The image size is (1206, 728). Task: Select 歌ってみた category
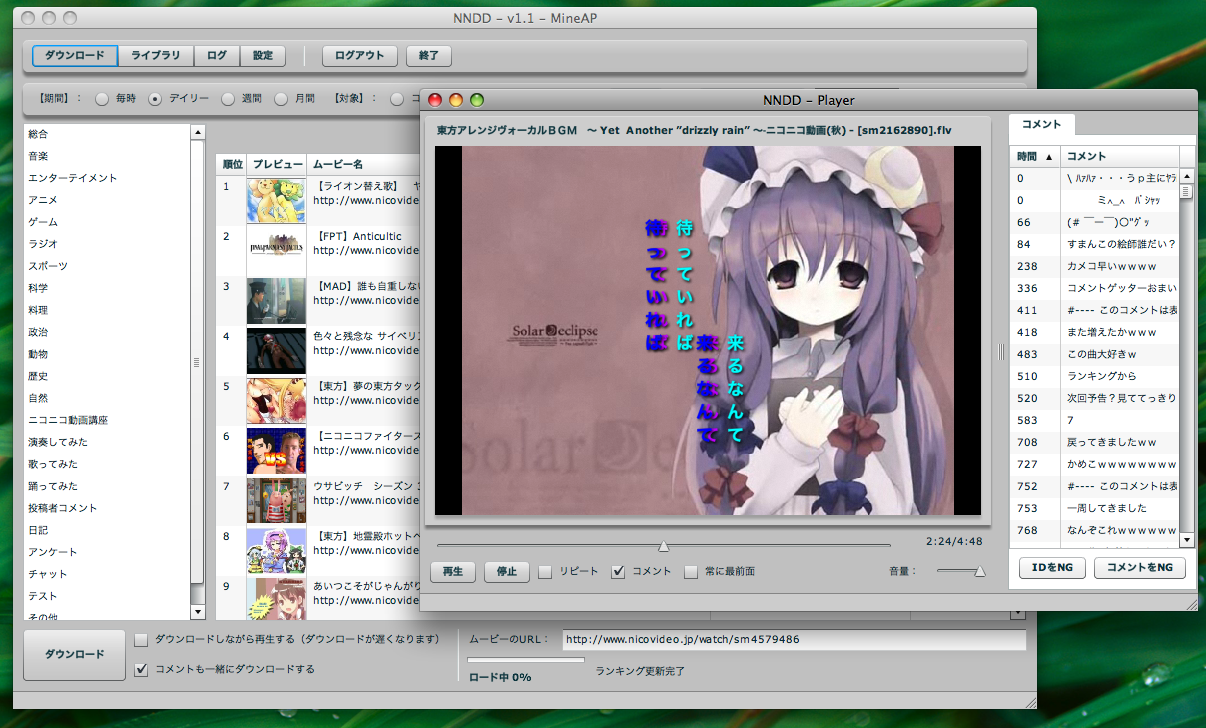(x=107, y=463)
